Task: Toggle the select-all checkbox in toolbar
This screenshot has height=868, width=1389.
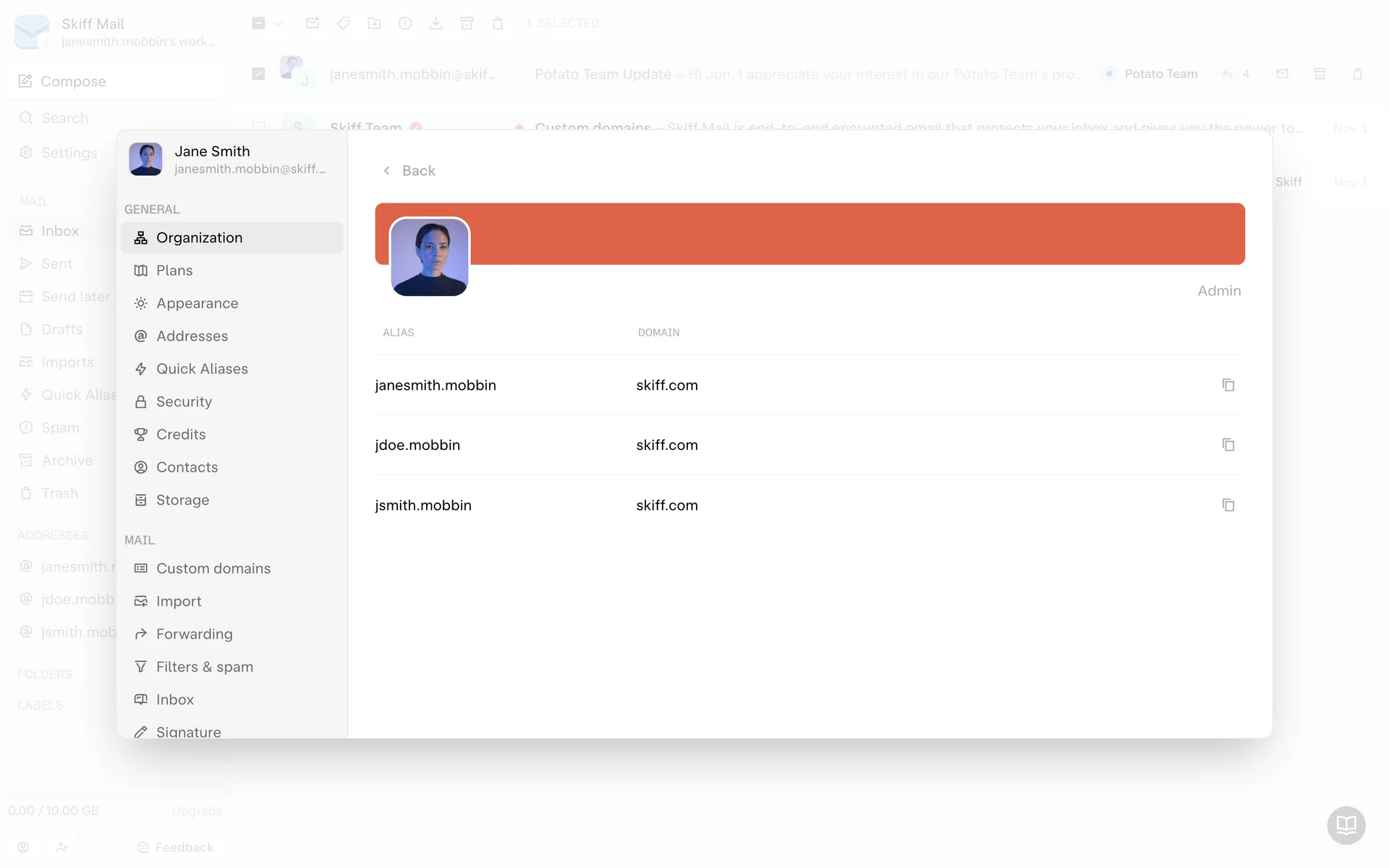Action: (x=258, y=23)
